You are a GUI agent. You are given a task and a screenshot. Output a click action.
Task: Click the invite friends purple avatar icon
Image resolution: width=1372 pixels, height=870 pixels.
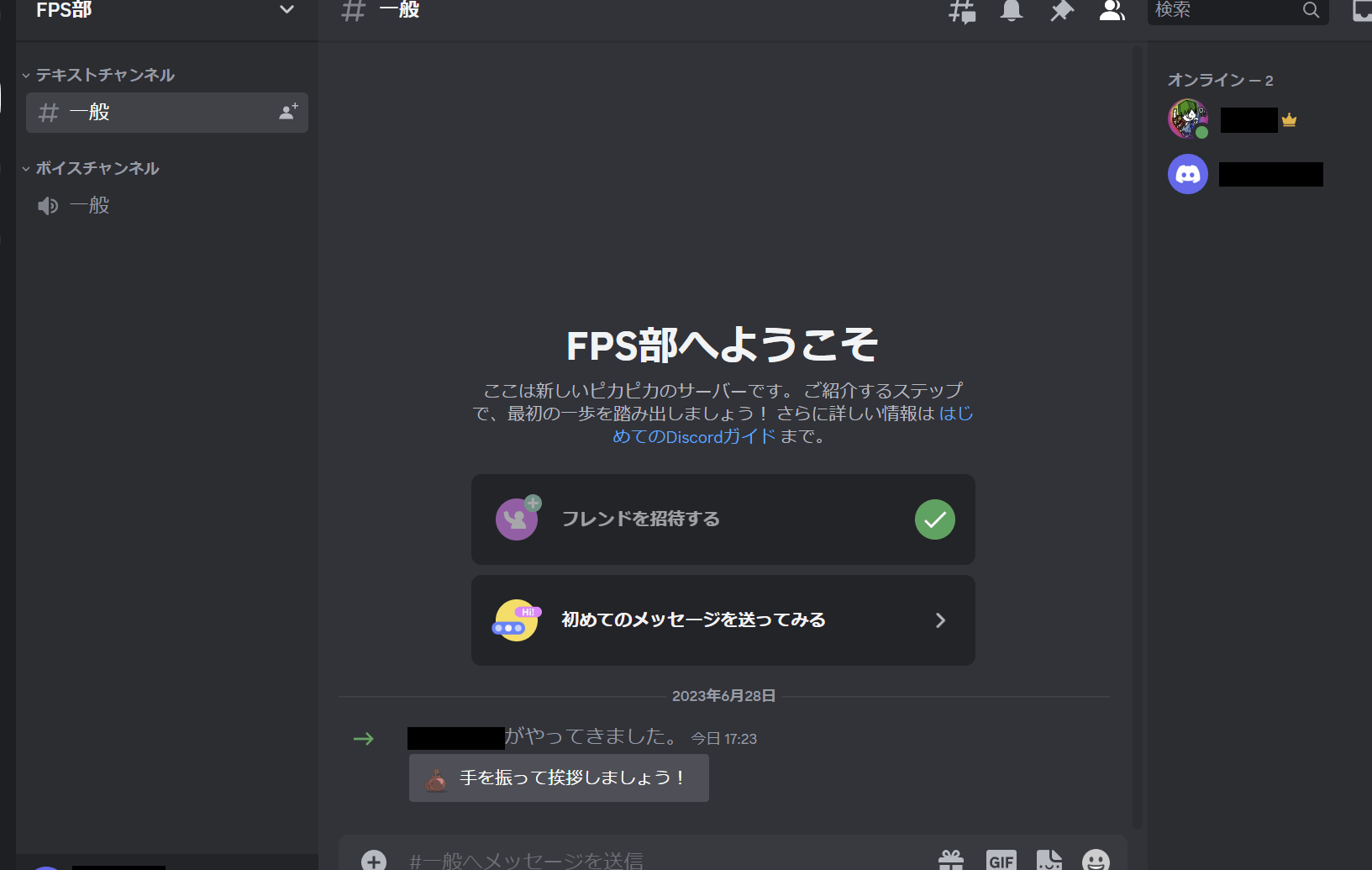(x=518, y=519)
